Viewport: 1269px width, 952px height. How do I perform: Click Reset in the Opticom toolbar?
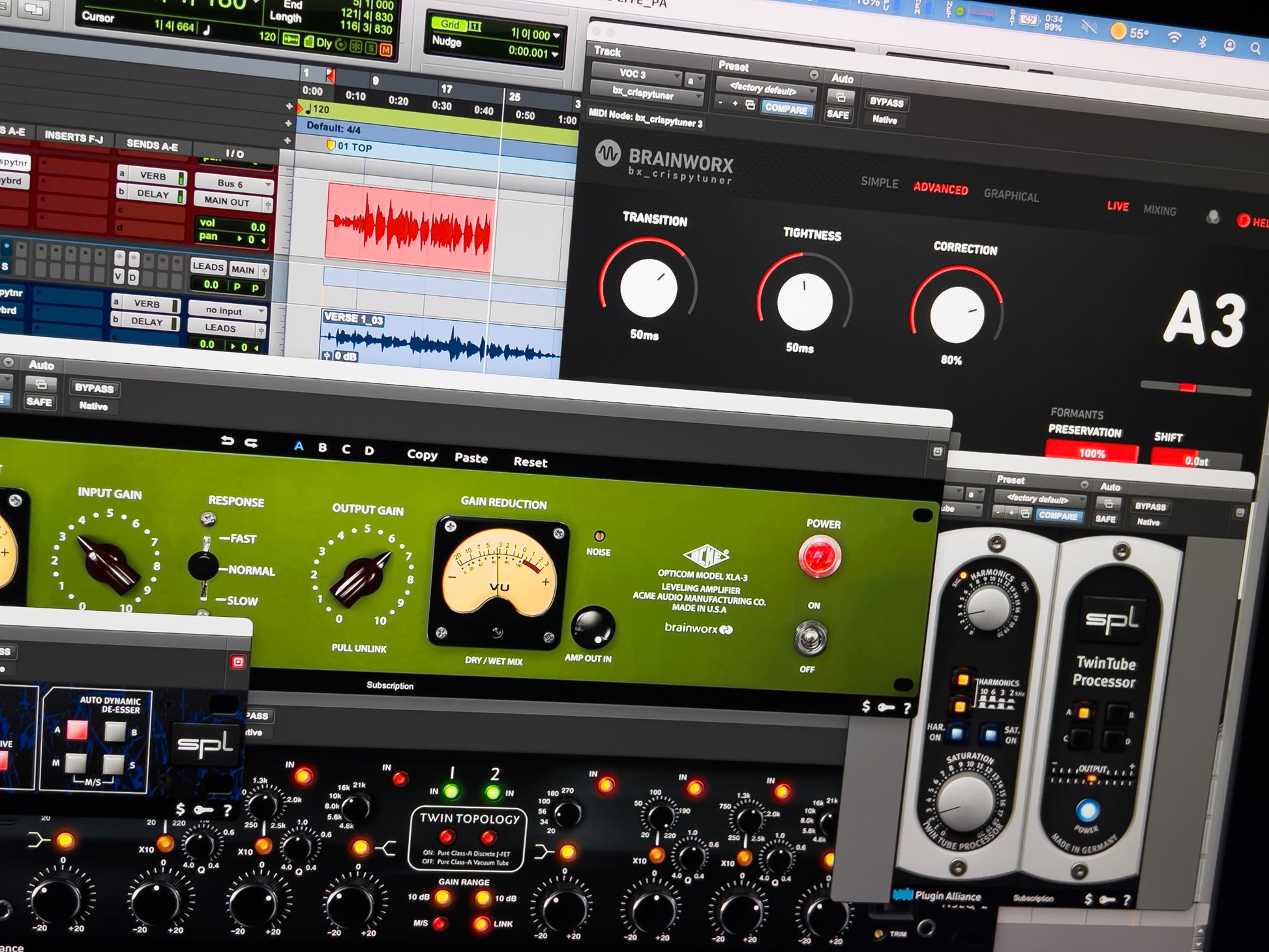click(530, 462)
